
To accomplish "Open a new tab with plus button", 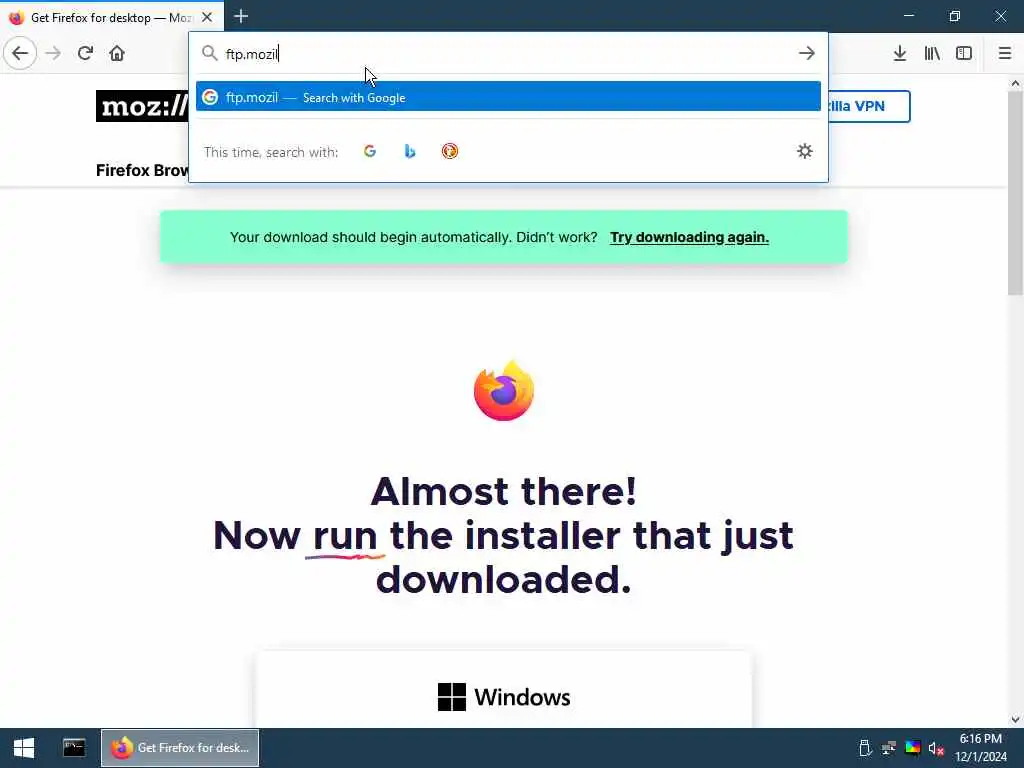I will click(x=241, y=16).
